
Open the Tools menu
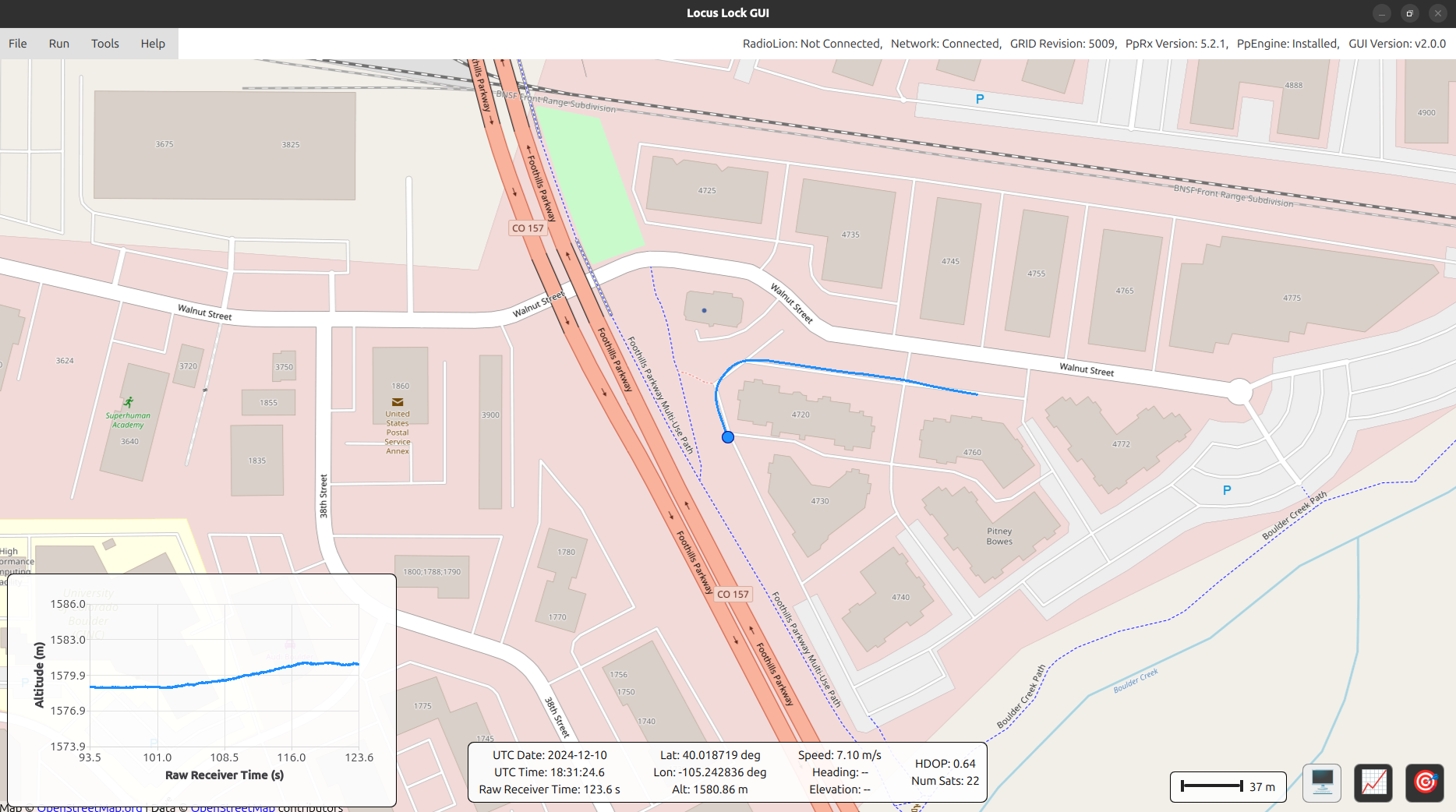(x=105, y=44)
